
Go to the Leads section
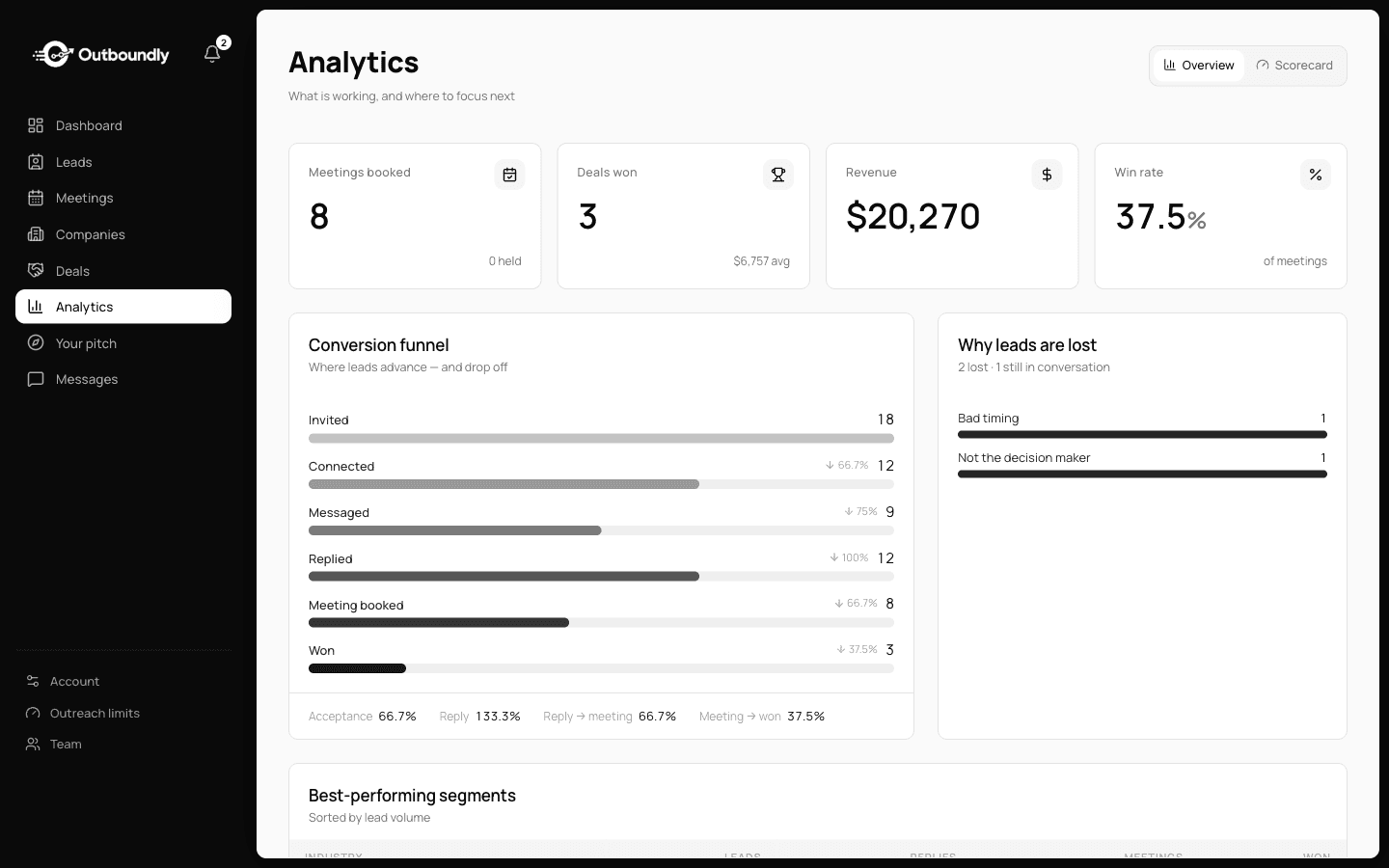tap(123, 162)
